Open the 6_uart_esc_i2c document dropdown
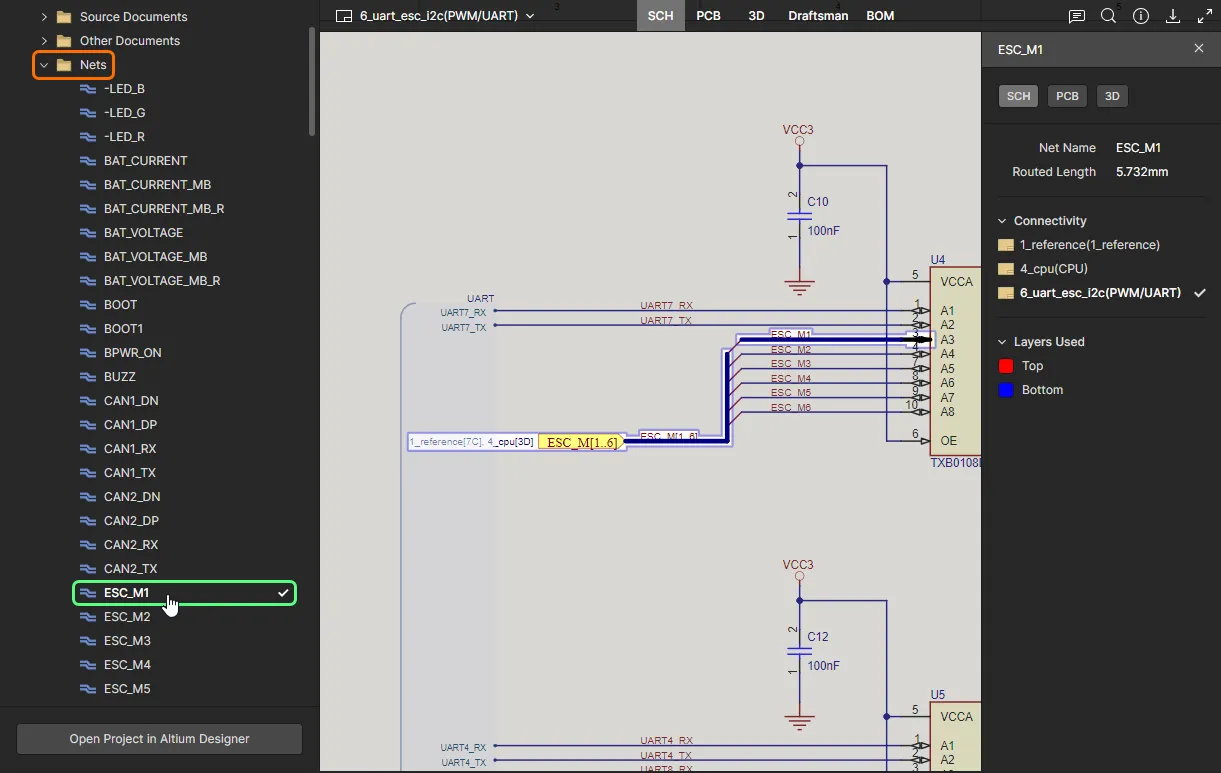This screenshot has width=1221, height=773. click(x=530, y=16)
